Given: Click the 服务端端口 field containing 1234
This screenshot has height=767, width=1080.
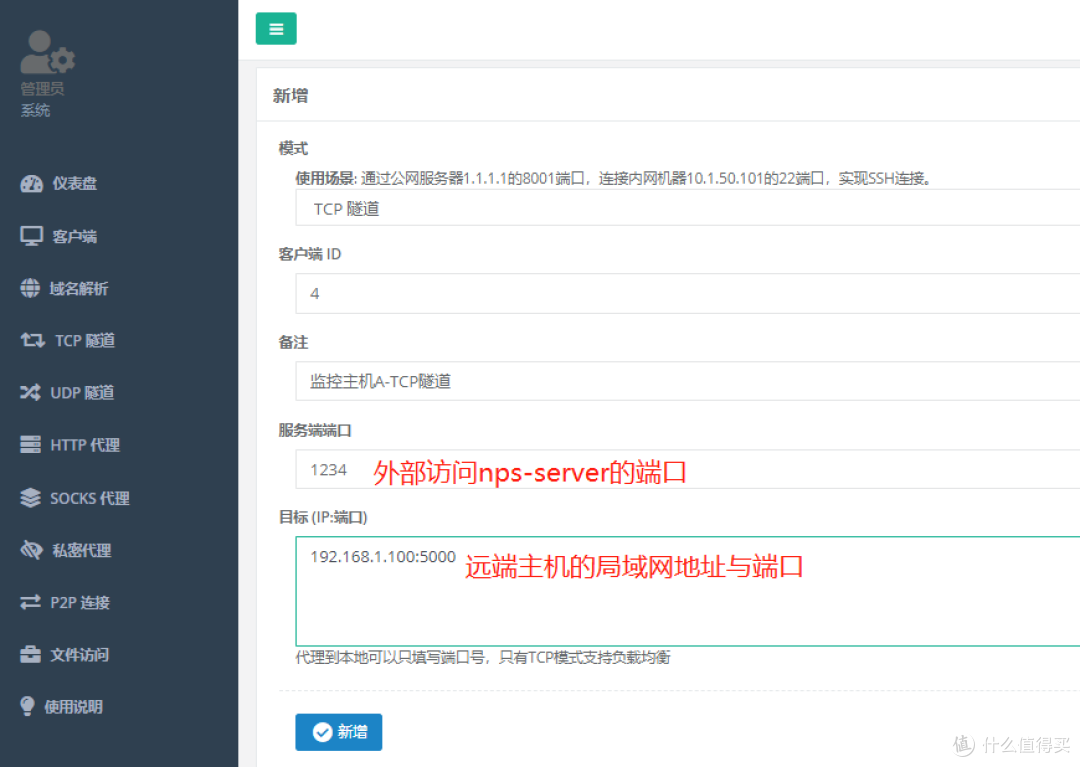Looking at the screenshot, I should point(687,470).
